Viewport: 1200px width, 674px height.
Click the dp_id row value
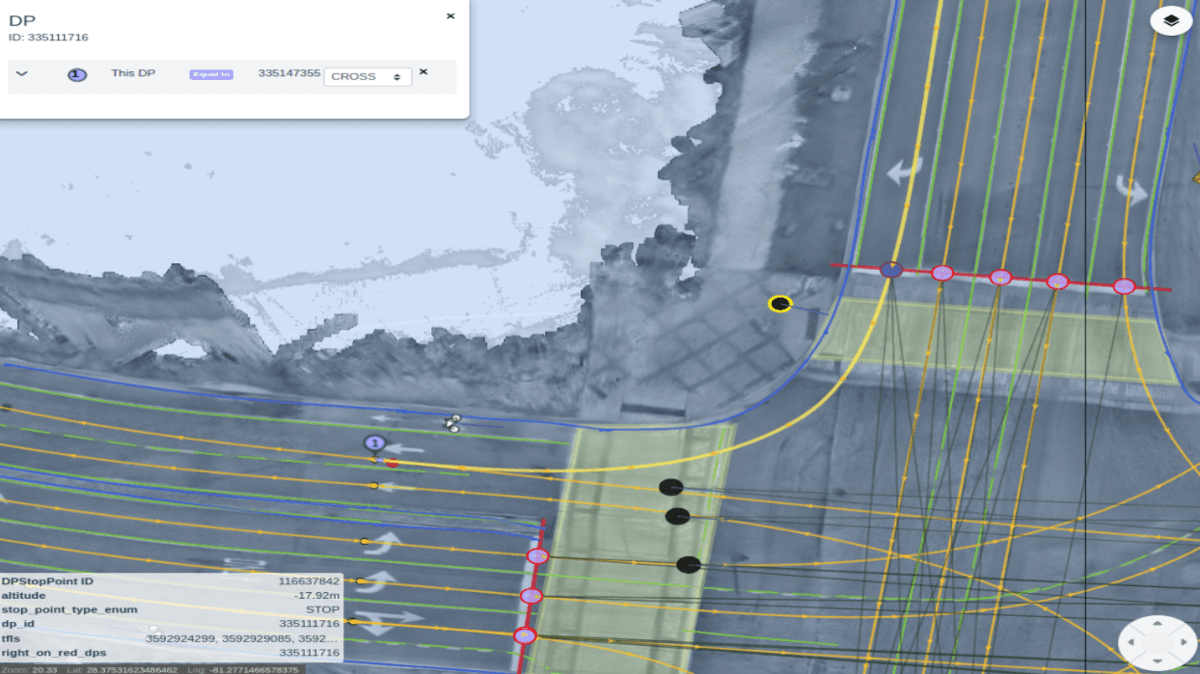[309, 623]
